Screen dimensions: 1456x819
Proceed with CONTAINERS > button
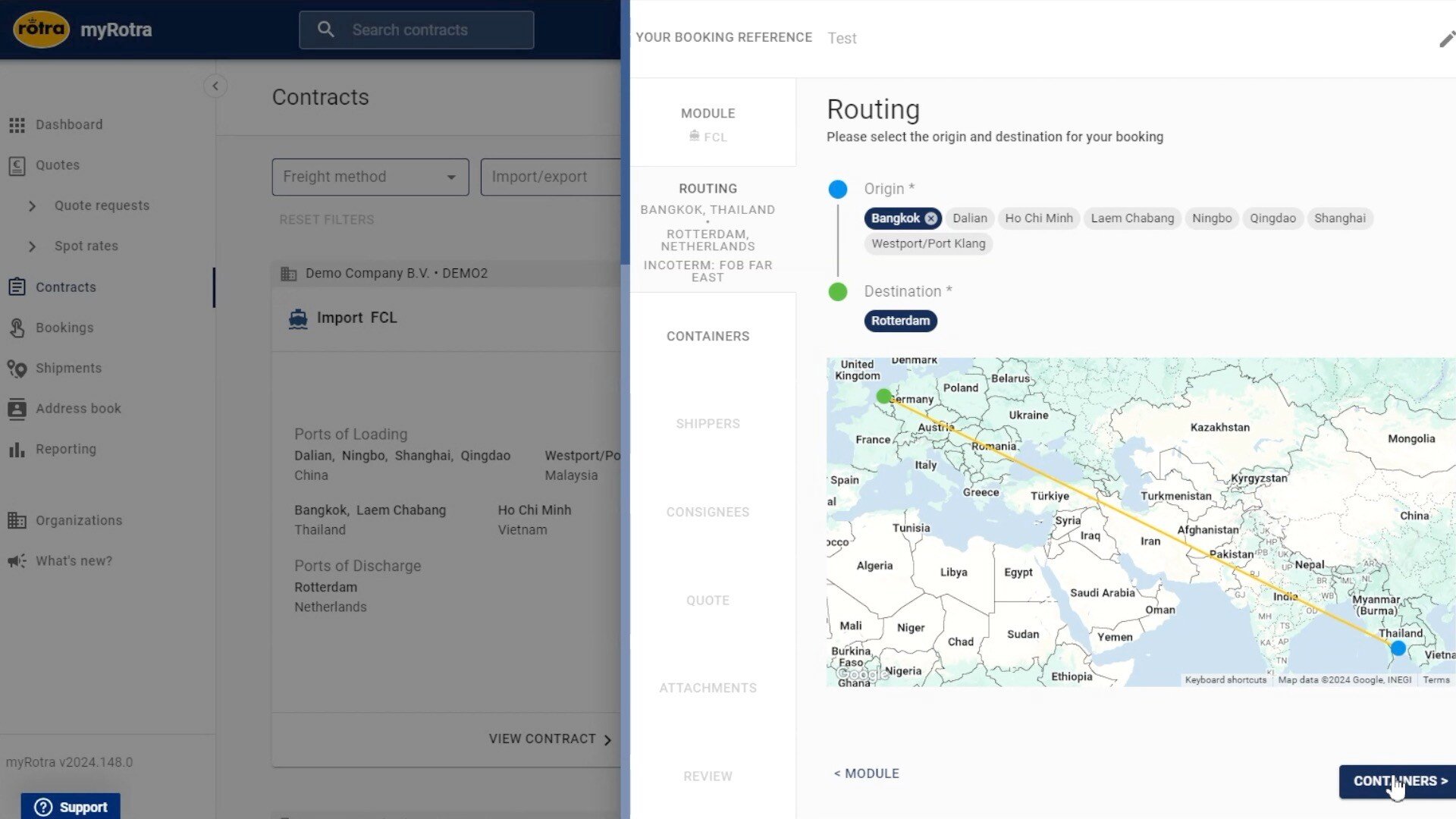pyautogui.click(x=1398, y=781)
